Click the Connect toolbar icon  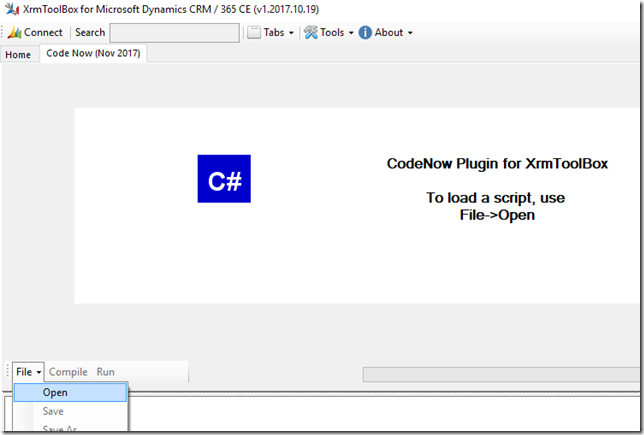coord(14,32)
